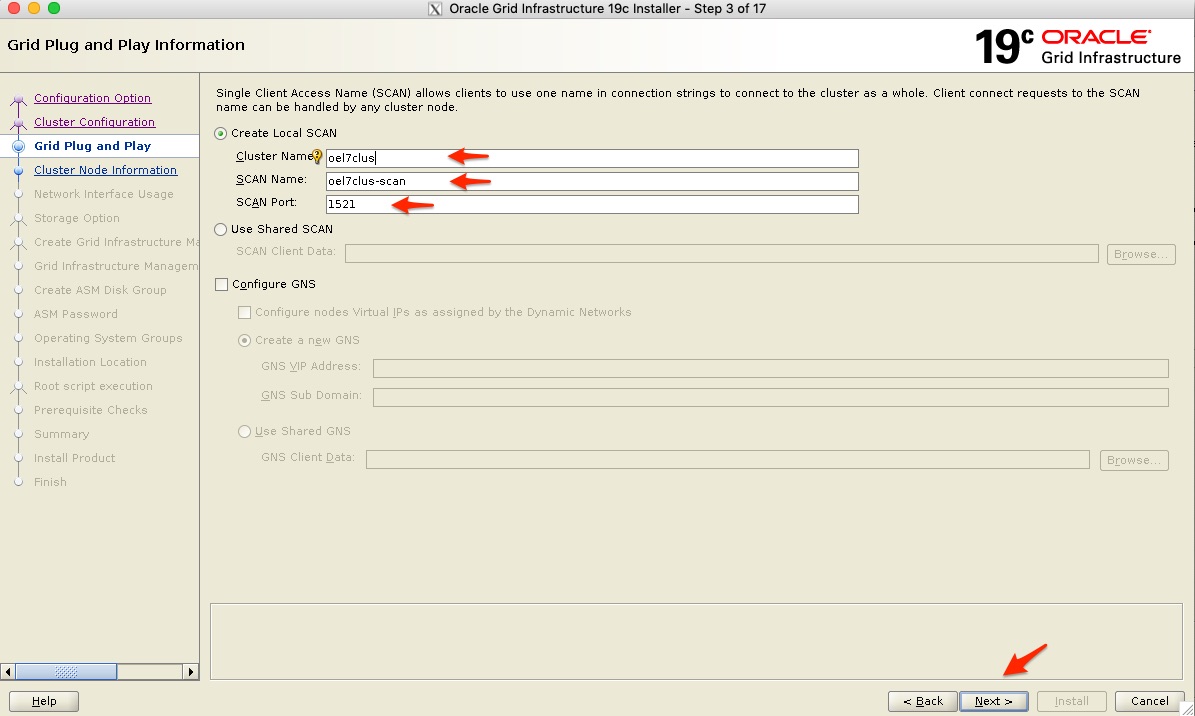Click in the SCAN Name field
The height and width of the screenshot is (716, 1195).
pos(592,181)
